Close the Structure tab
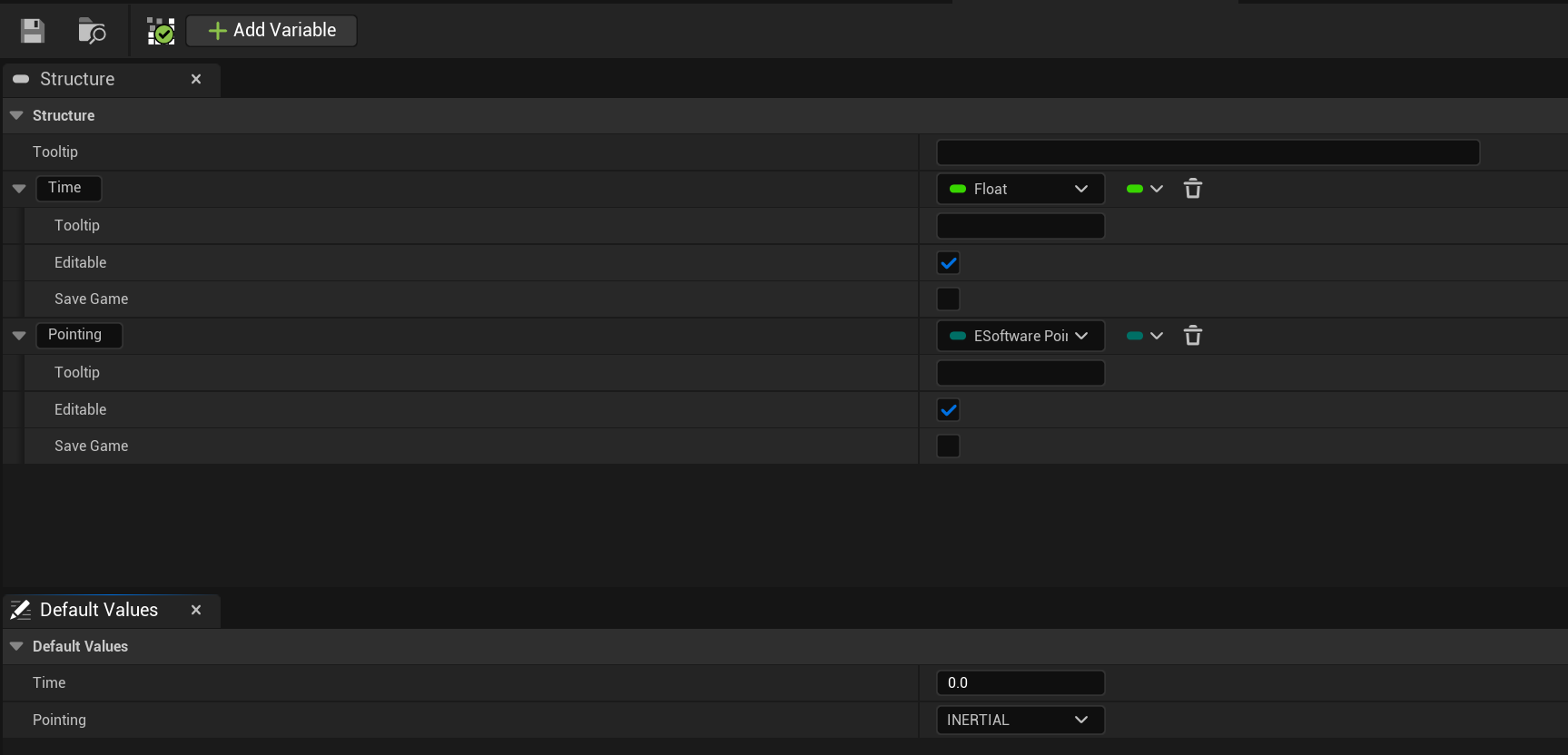This screenshot has height=755, width=1568. coord(196,79)
